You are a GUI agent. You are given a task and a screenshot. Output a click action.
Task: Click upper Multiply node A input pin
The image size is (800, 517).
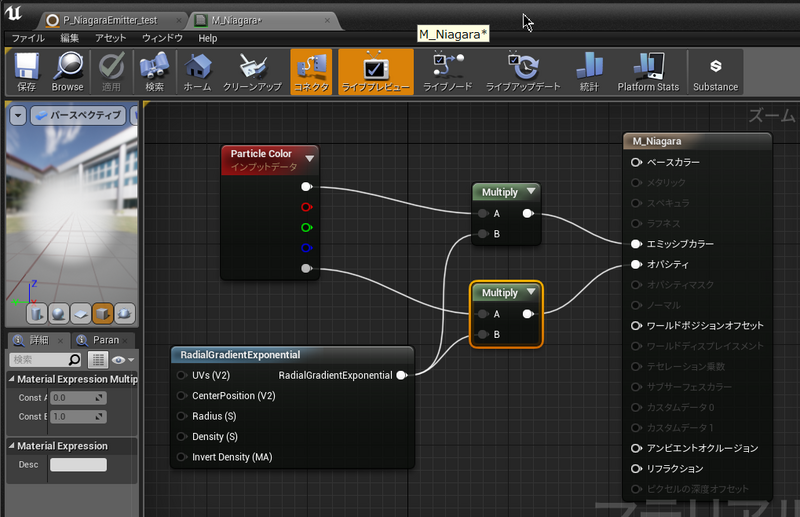coord(483,213)
